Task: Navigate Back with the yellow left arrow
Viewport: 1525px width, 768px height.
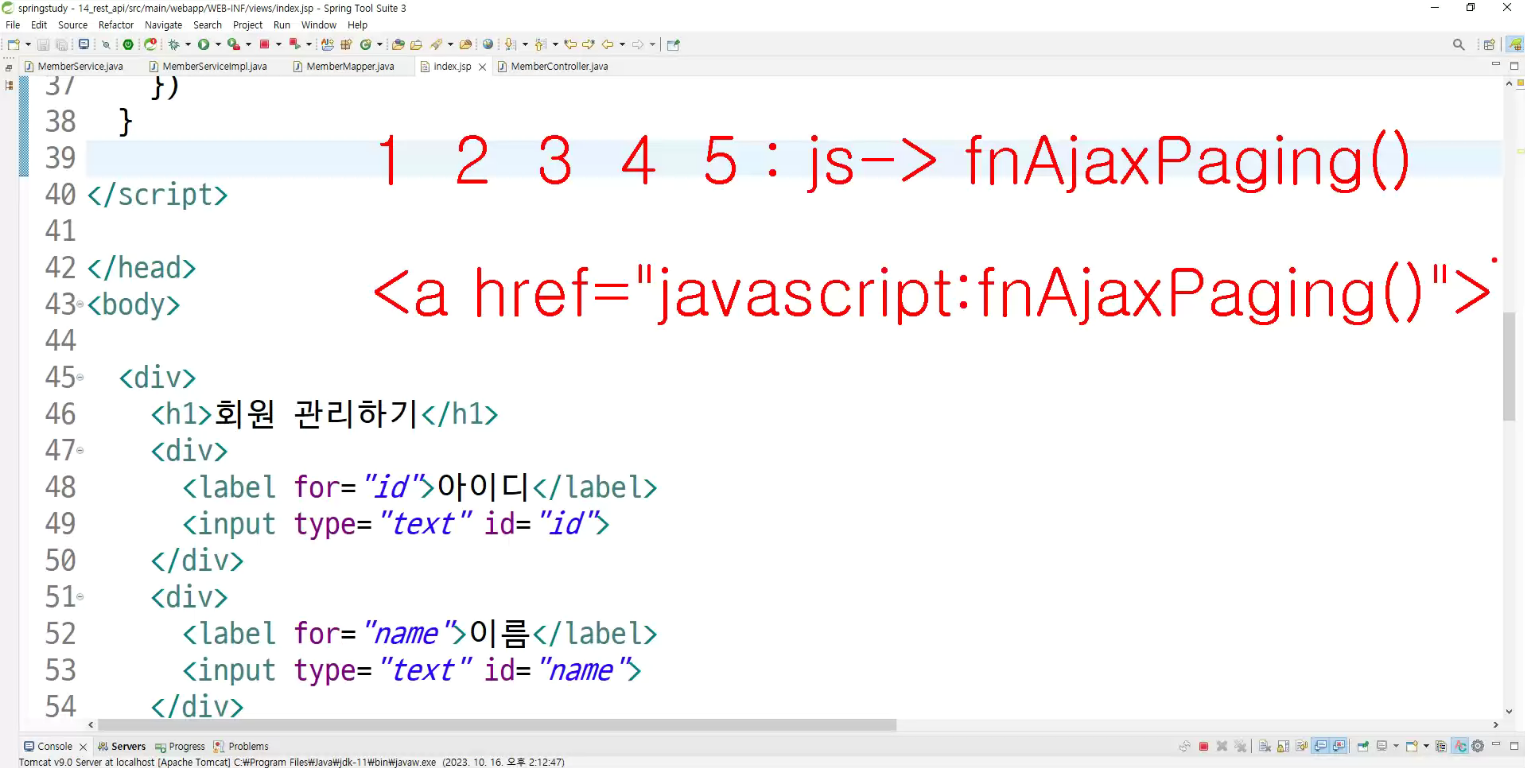Action: coord(606,45)
